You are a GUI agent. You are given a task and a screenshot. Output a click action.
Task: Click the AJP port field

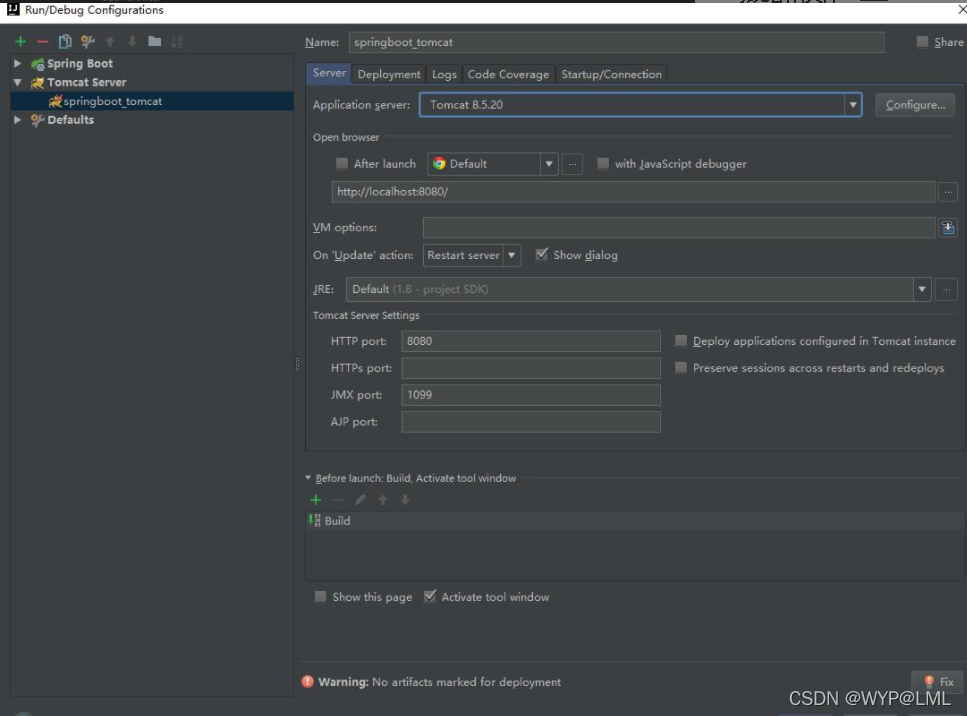coord(531,422)
